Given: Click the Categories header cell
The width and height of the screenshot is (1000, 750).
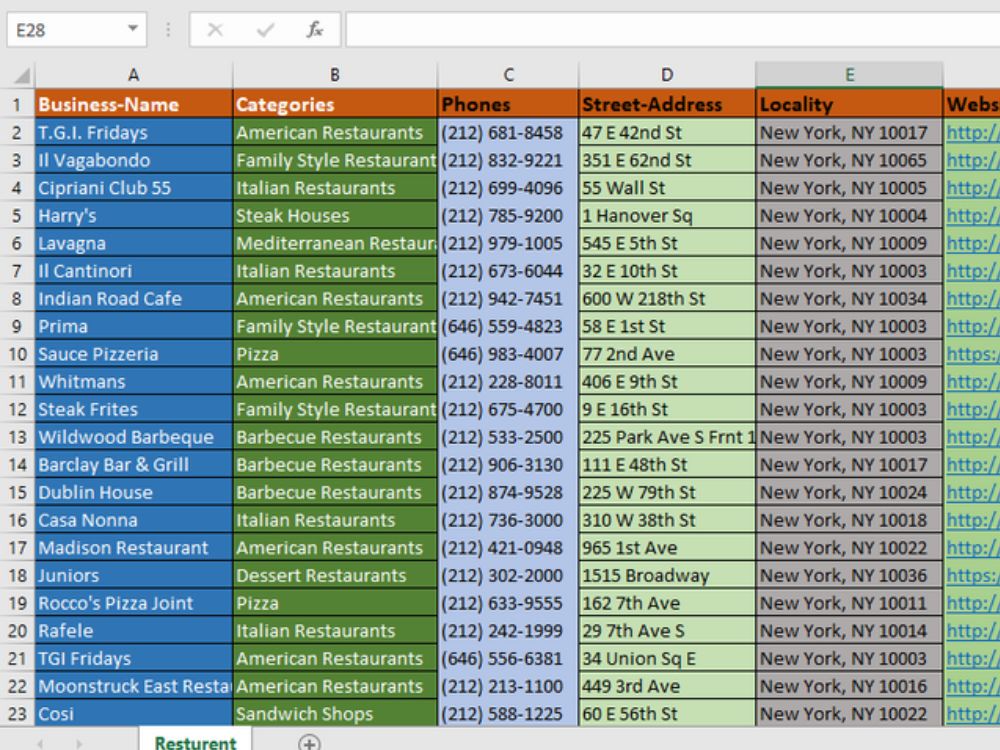Looking at the screenshot, I should click(x=335, y=104).
